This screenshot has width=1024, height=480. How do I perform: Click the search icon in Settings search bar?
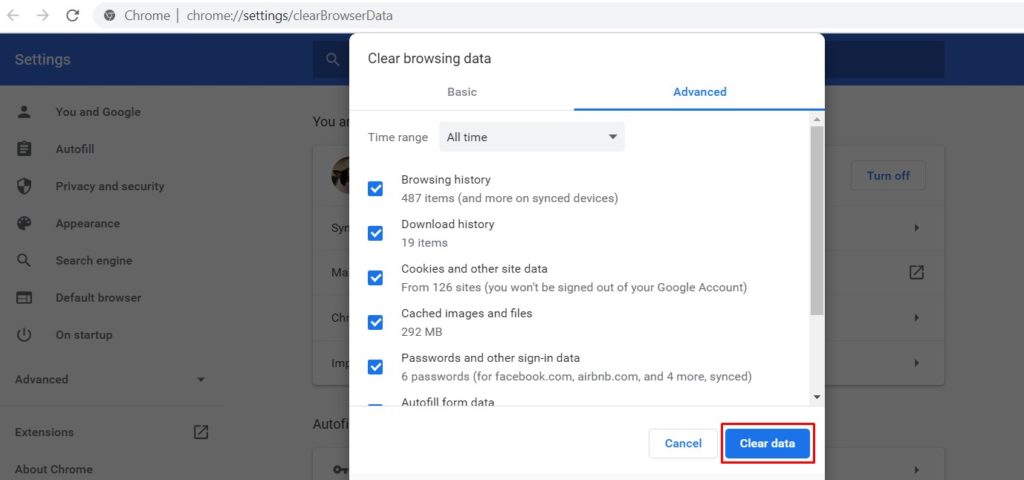click(333, 59)
